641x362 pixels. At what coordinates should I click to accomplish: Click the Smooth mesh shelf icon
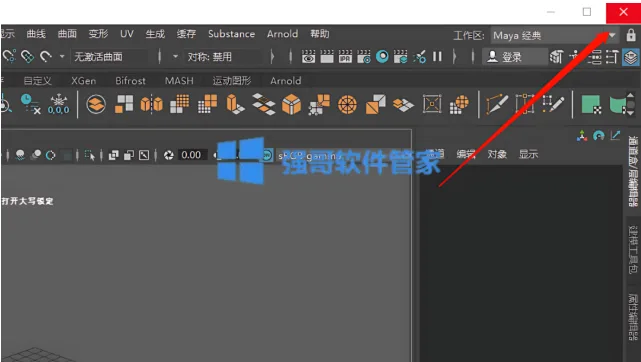(x=180, y=104)
